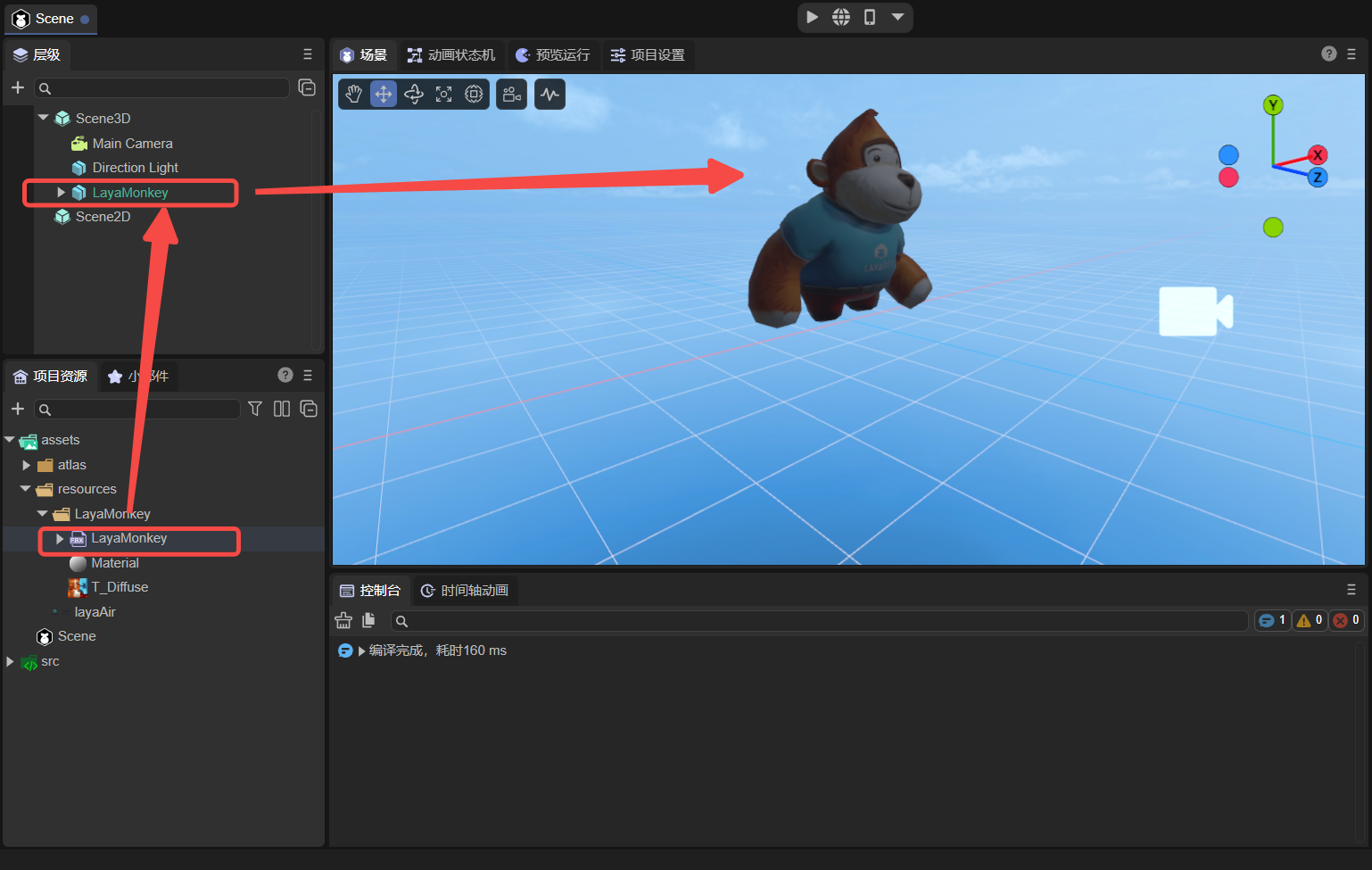Expand the LayaMonkey node in hierarchy
The height and width of the screenshot is (870, 1372).
[61, 193]
